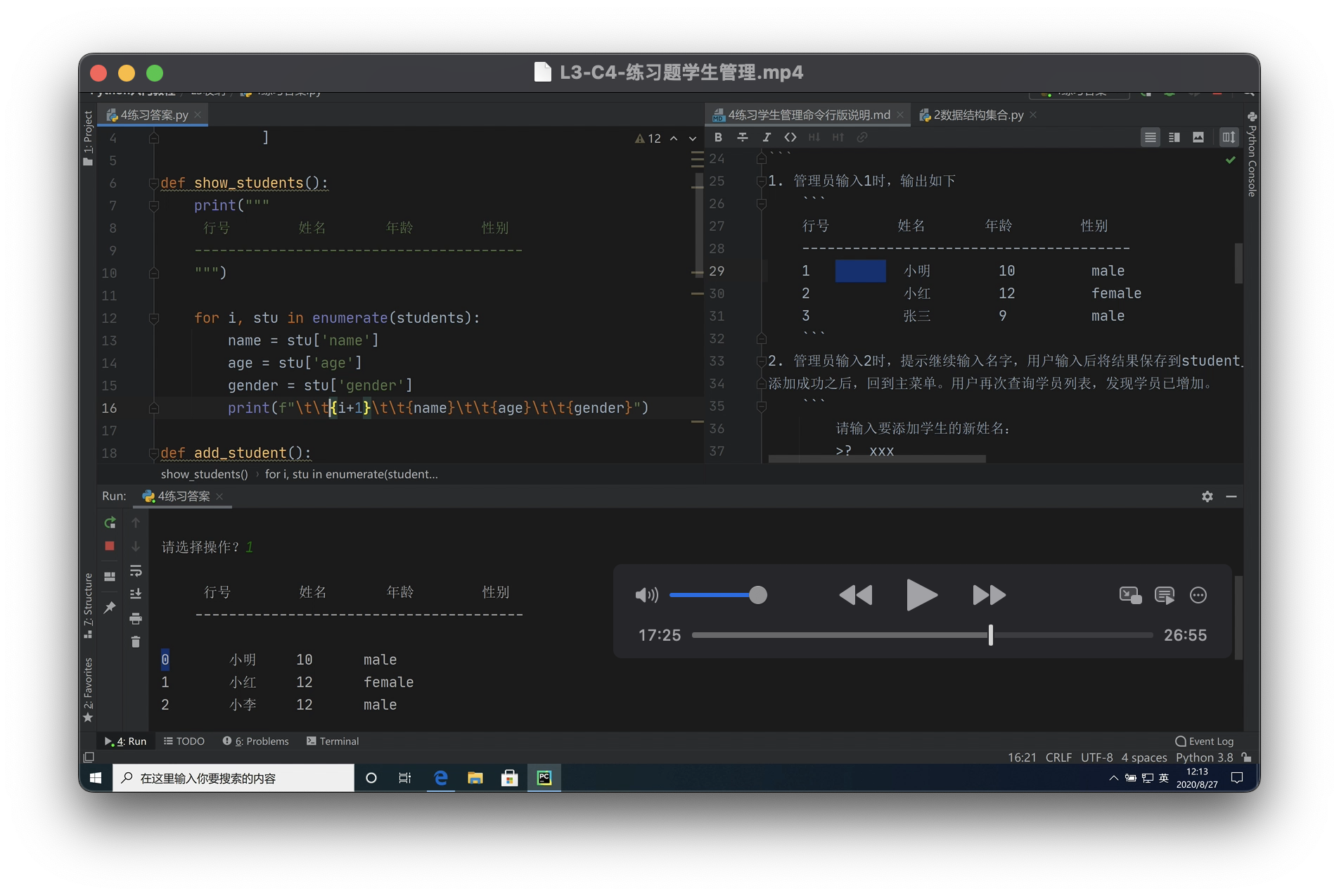Viewport: 1339px width, 896px height.
Task: Open the Structure tool window tab
Action: [88, 605]
